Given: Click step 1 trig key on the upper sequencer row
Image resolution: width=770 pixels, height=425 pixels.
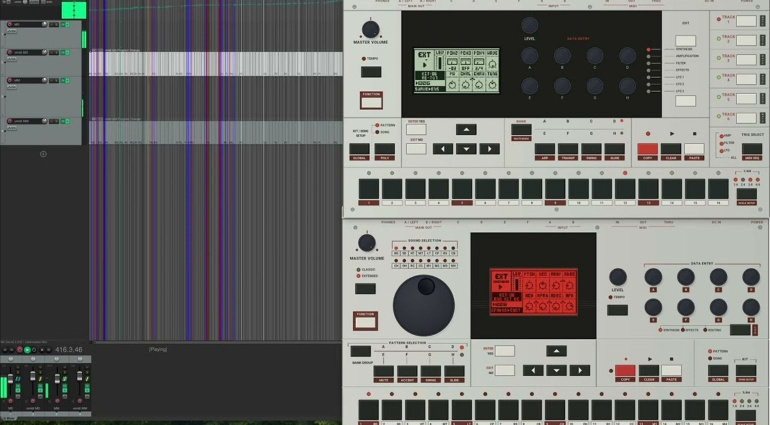Looking at the screenshot, I should tap(369, 189).
